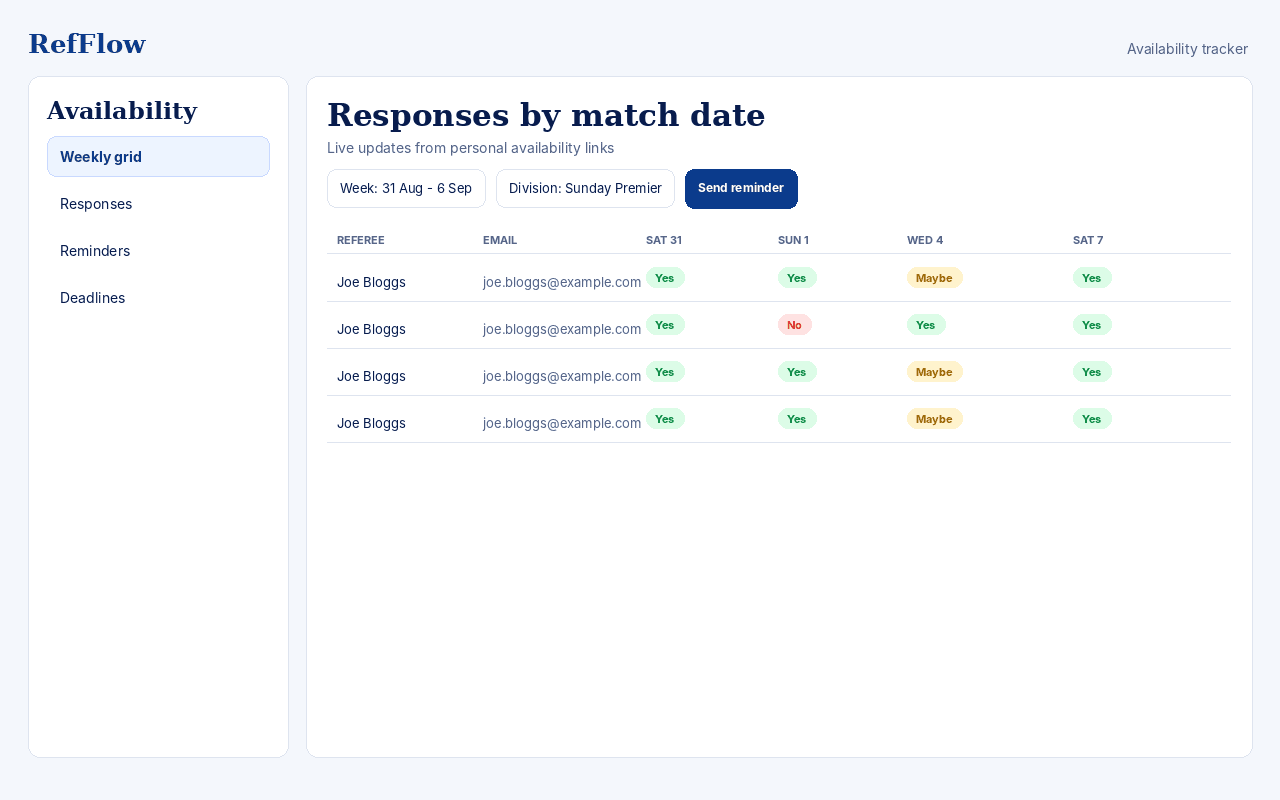
Task: Click Sat 31 Yes badge in the row containing No
Action: (665, 325)
